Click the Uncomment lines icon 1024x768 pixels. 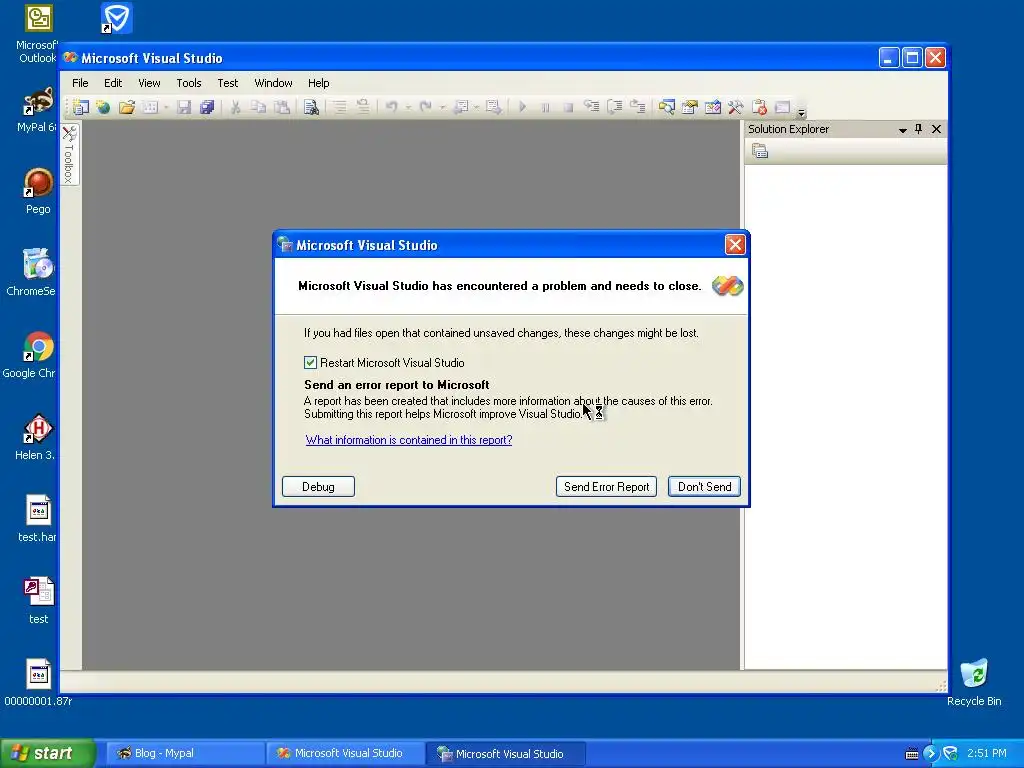pos(362,107)
